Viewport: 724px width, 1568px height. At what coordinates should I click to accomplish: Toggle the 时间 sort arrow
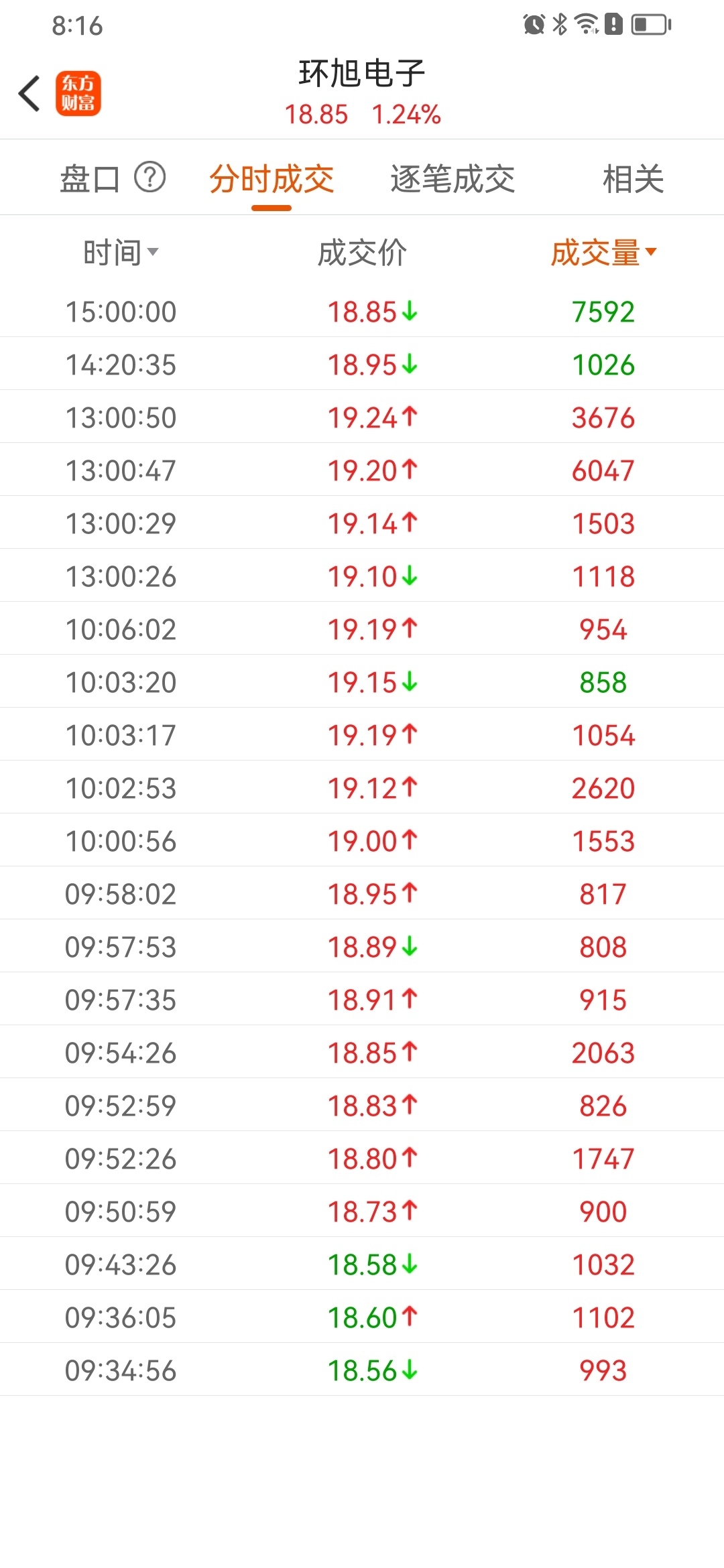[x=153, y=252]
